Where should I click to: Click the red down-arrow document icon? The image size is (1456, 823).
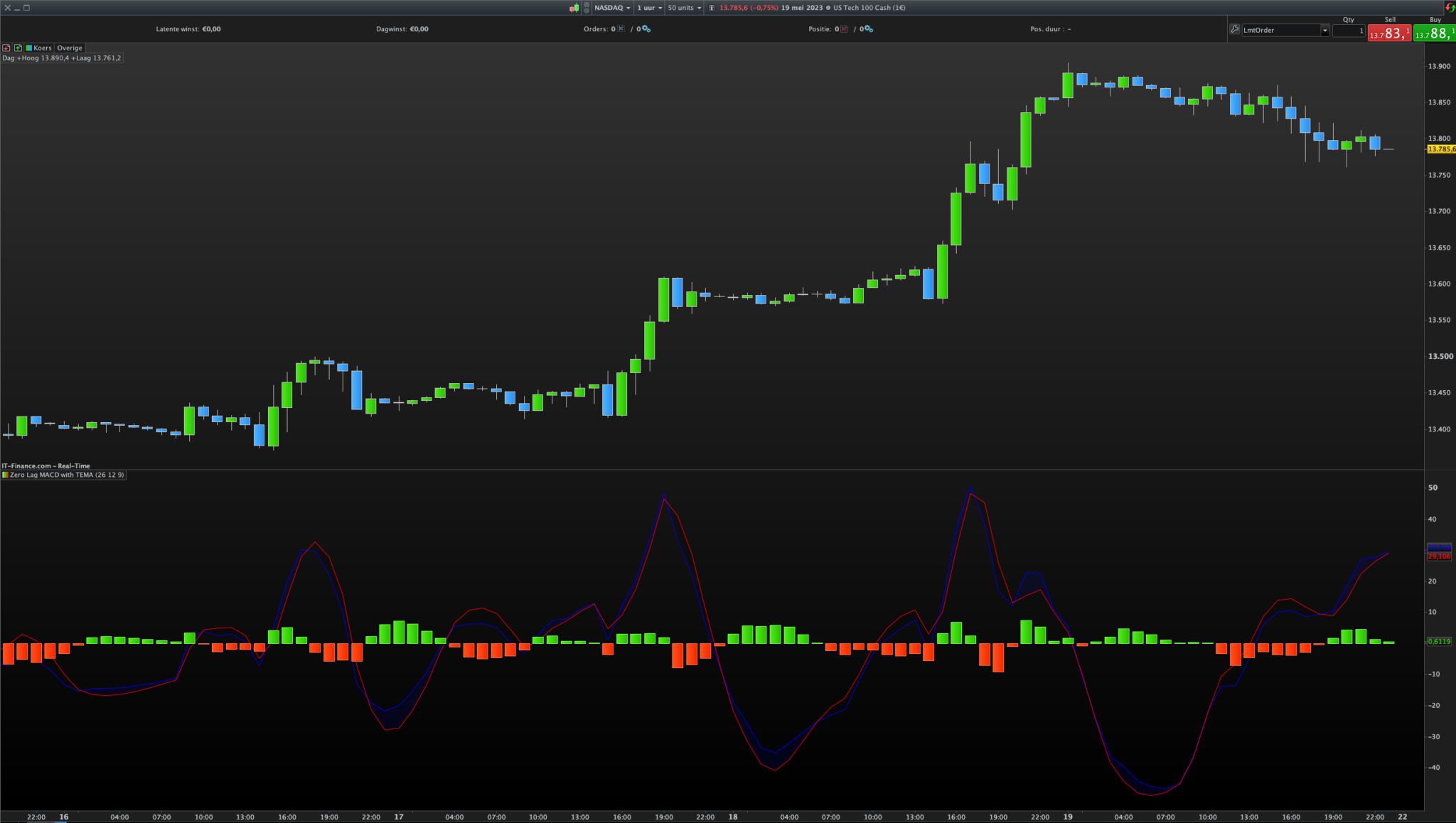[6, 48]
